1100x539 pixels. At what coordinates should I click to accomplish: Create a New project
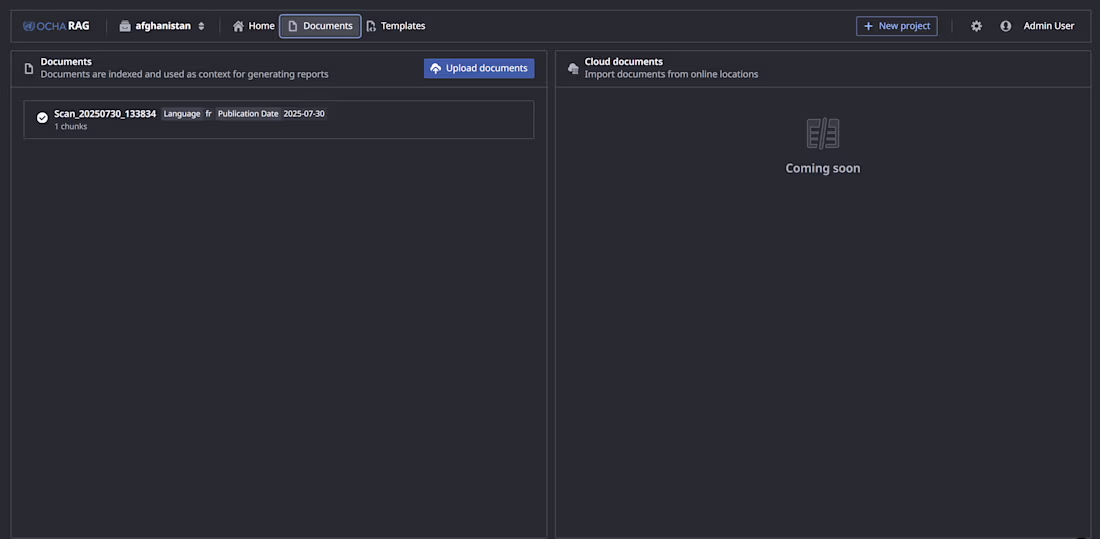tap(896, 26)
